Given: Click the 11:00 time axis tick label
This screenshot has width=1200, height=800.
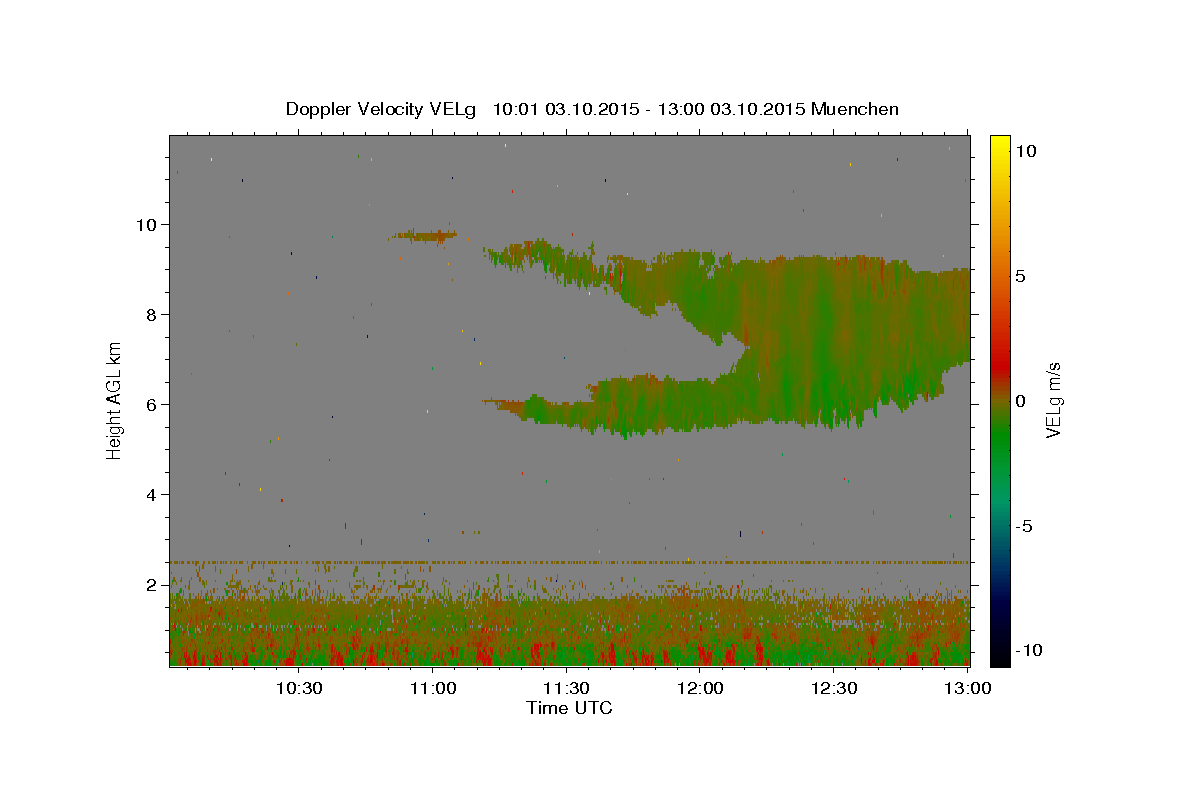Looking at the screenshot, I should (x=433, y=689).
